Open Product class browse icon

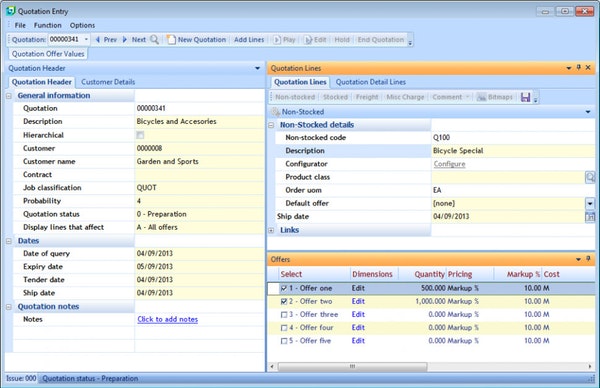[x=590, y=177]
